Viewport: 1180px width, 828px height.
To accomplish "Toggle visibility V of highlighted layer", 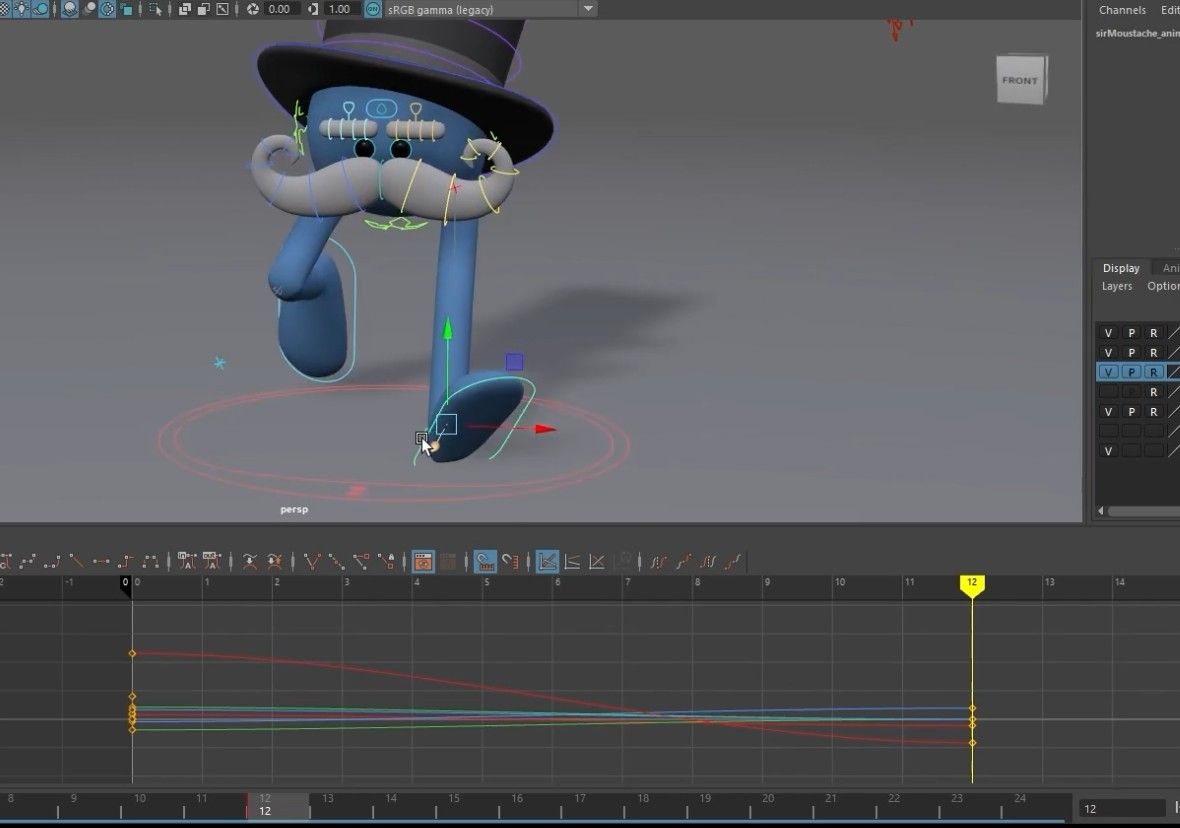I will (1108, 372).
